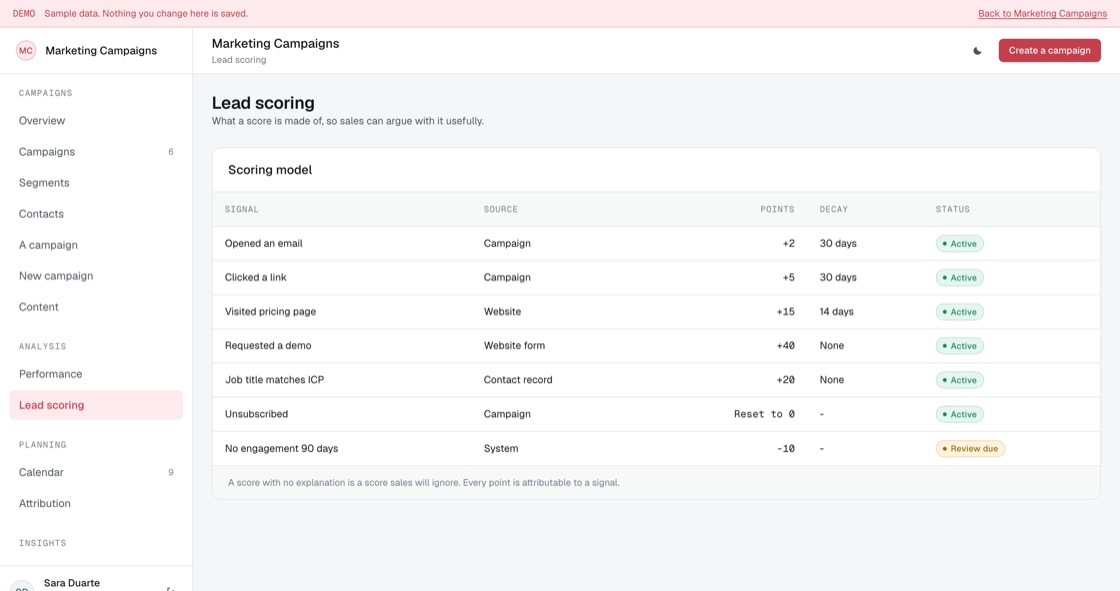Click the Status column header

tap(953, 209)
